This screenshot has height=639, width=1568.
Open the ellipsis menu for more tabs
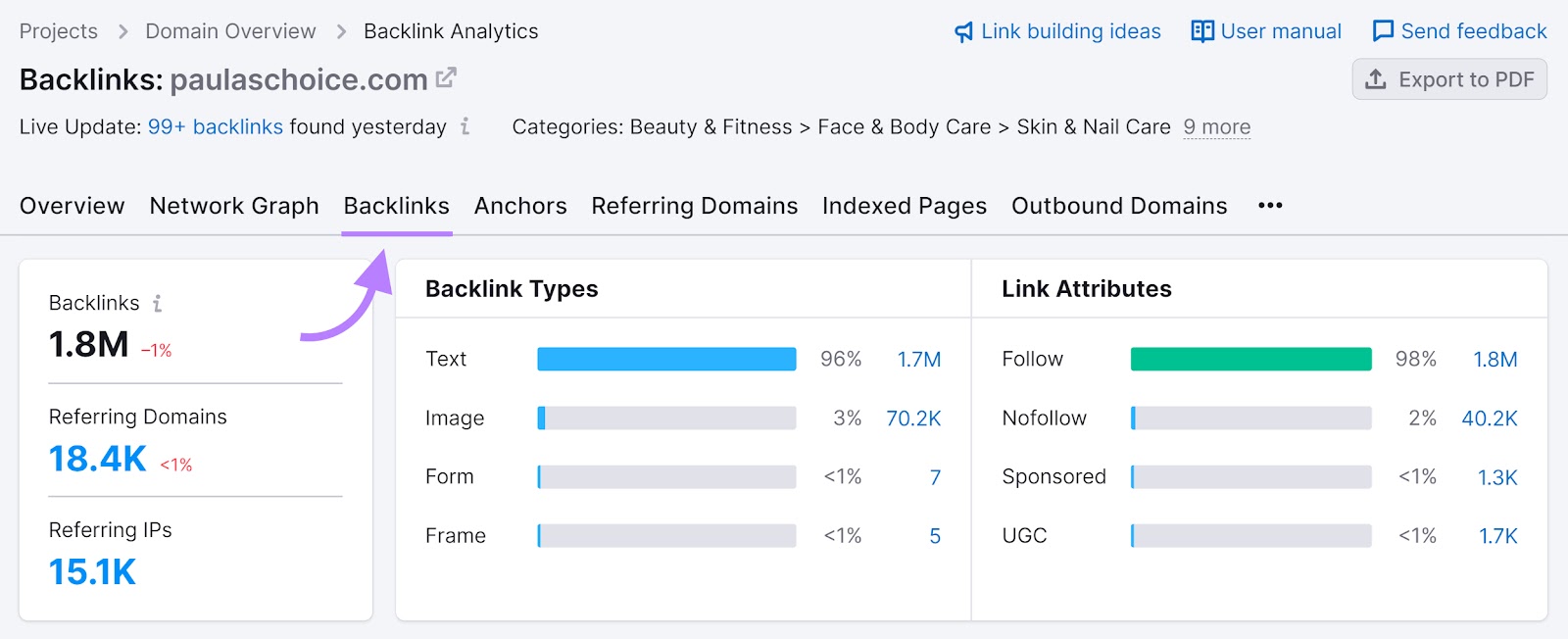1269,205
